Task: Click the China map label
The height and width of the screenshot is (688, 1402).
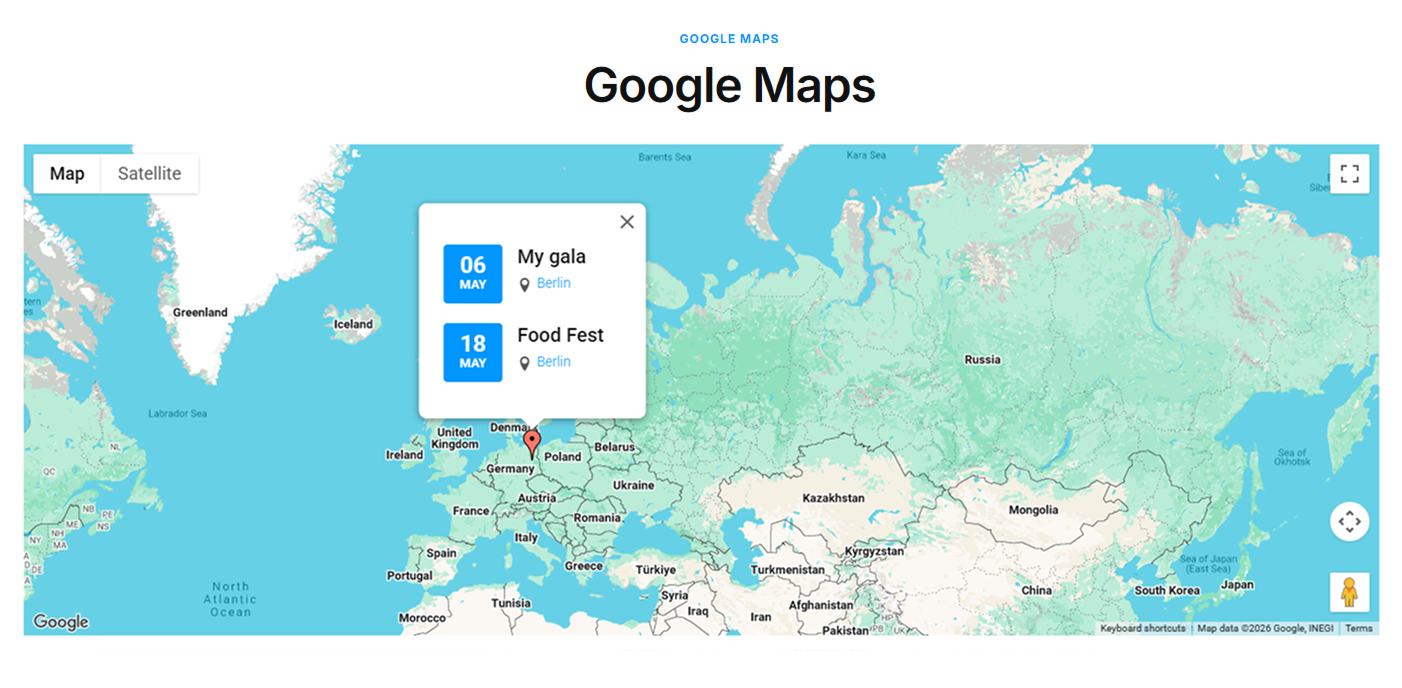Action: (1037, 590)
